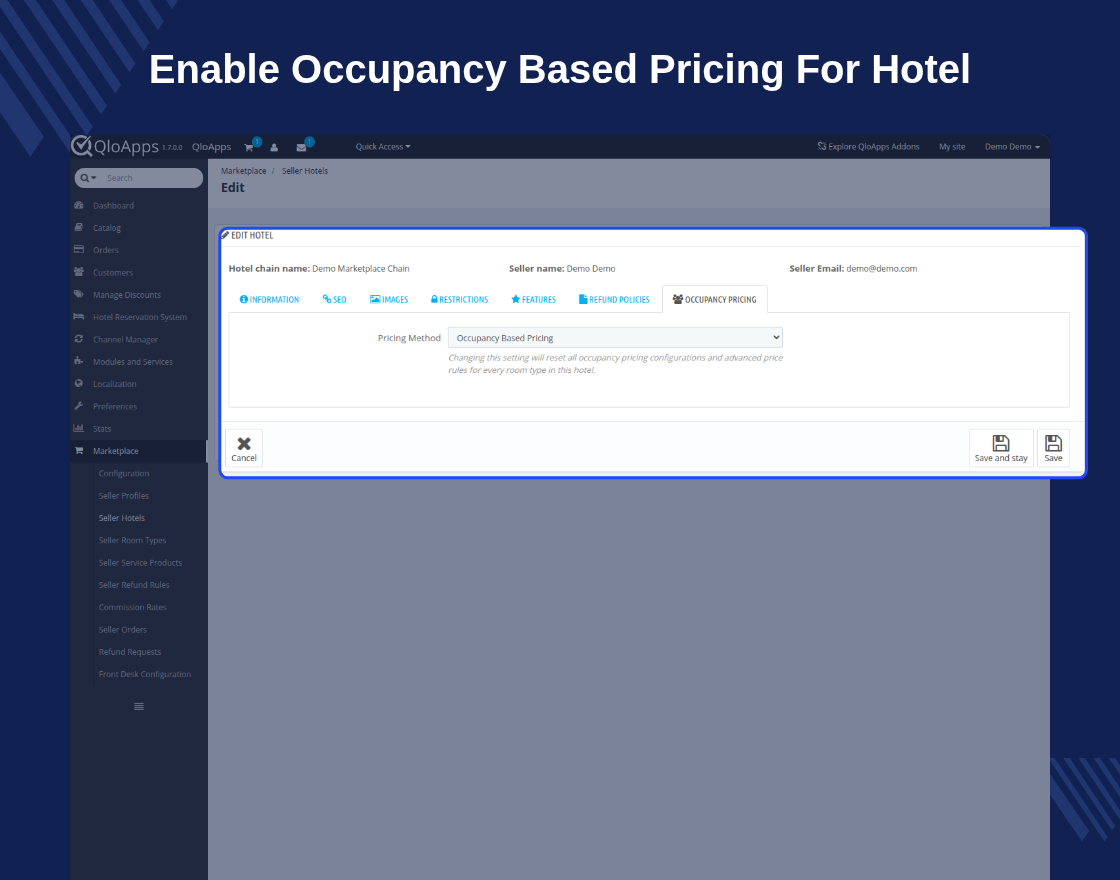This screenshot has width=1120, height=880.
Task: Open Commission Rates submenu item
Action: click(x=132, y=607)
